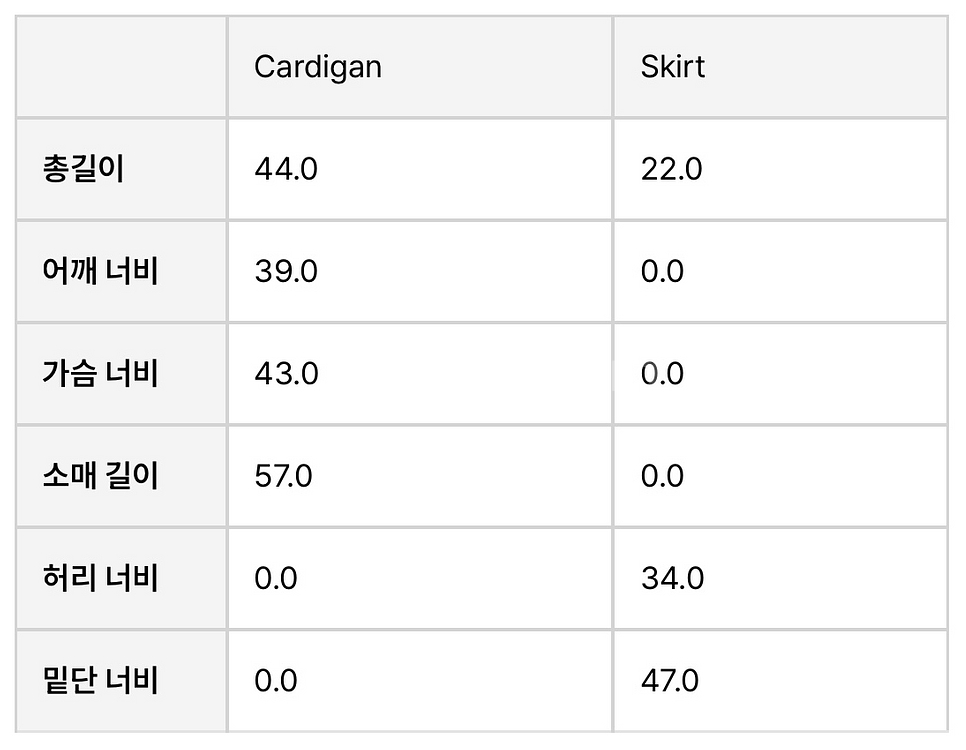Click Skirt 0.0 in 소매 길이 row
Screen dimensions: 966x750
pyautogui.click(x=662, y=476)
